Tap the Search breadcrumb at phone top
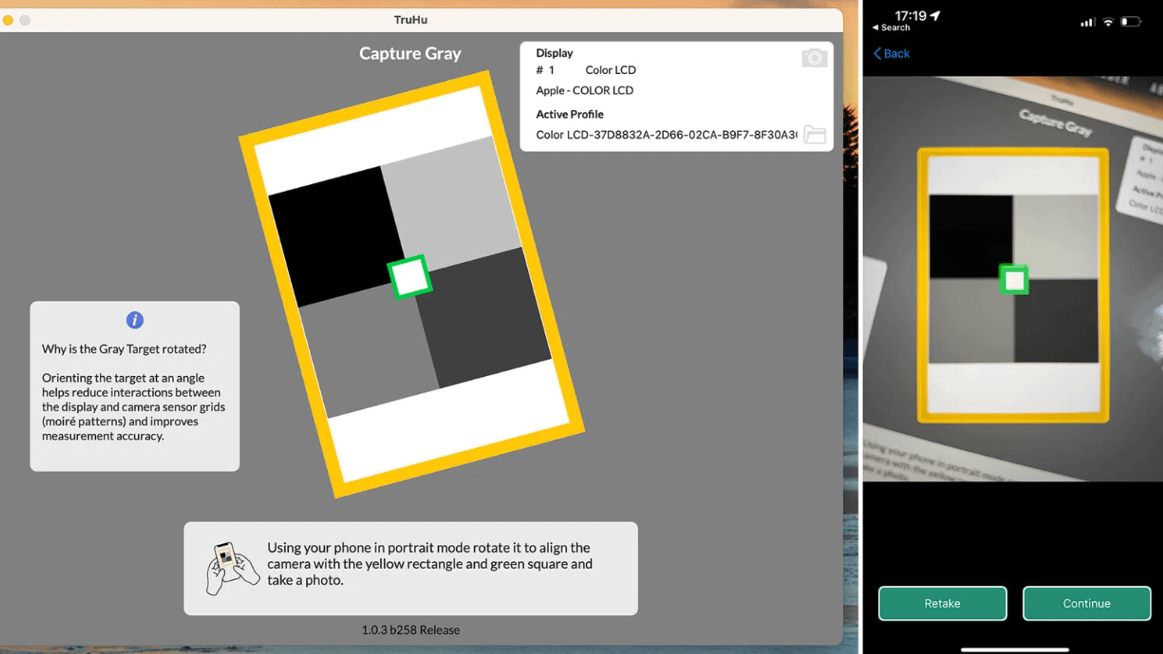The image size is (1163, 654). [x=891, y=28]
